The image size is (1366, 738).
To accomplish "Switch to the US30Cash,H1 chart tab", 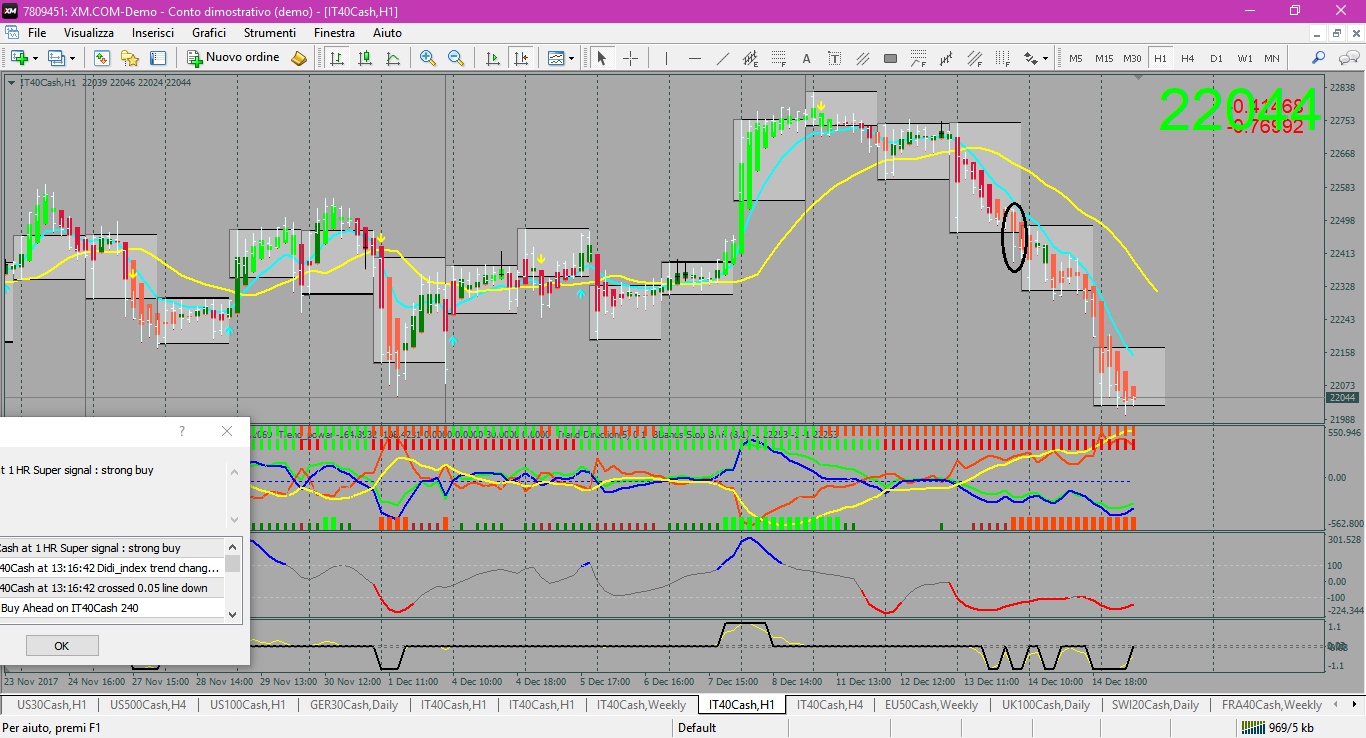I will click(51, 705).
